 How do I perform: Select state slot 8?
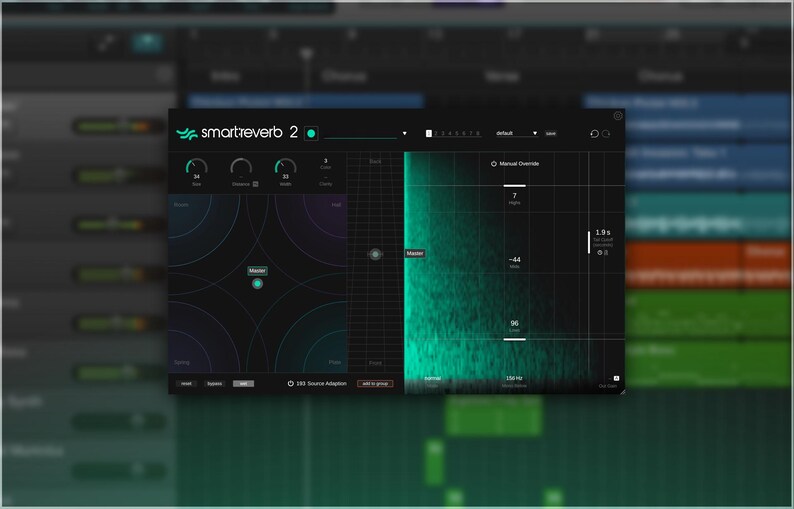pyautogui.click(x=478, y=134)
